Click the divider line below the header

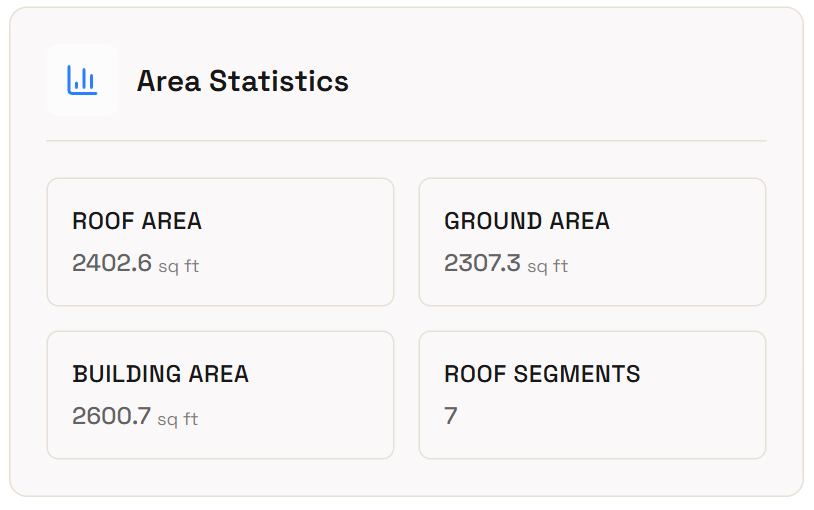click(x=406, y=141)
